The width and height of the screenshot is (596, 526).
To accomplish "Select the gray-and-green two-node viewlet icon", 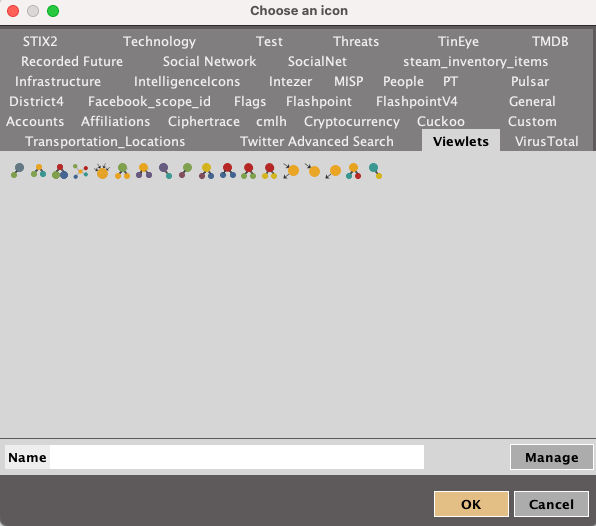I will point(17,171).
